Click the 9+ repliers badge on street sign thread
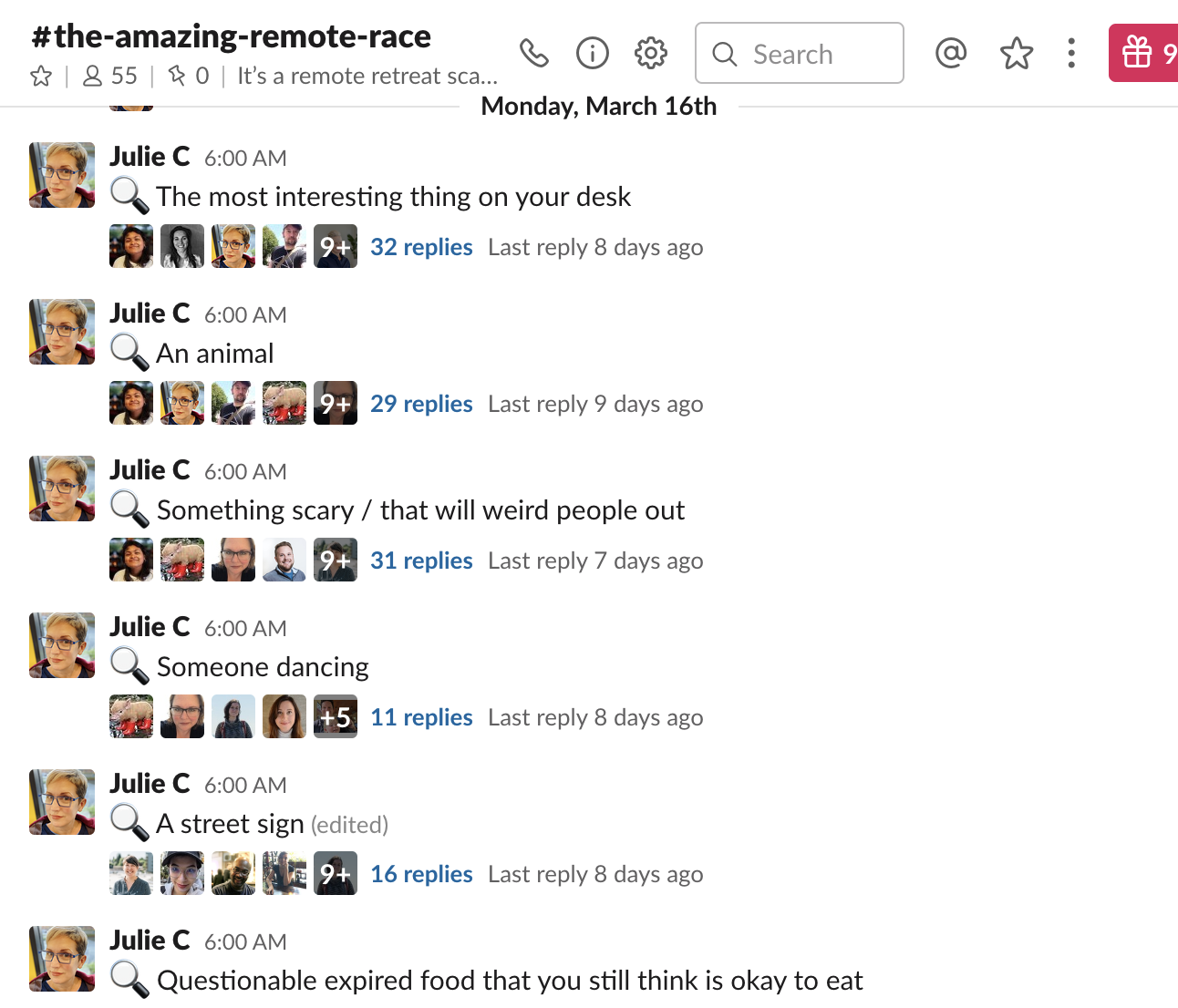Screen dimensions: 1178x1008 pyautogui.click(x=336, y=873)
